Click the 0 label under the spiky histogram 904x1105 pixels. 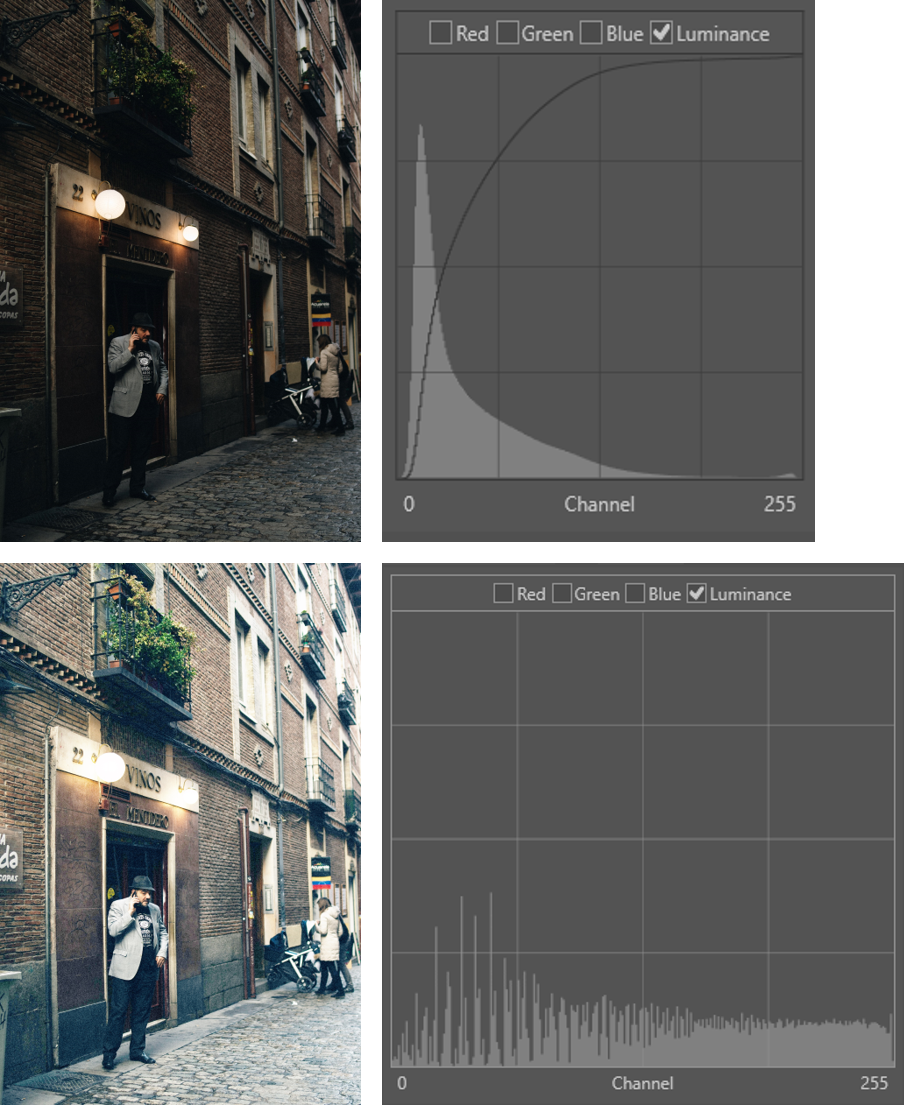click(402, 1083)
